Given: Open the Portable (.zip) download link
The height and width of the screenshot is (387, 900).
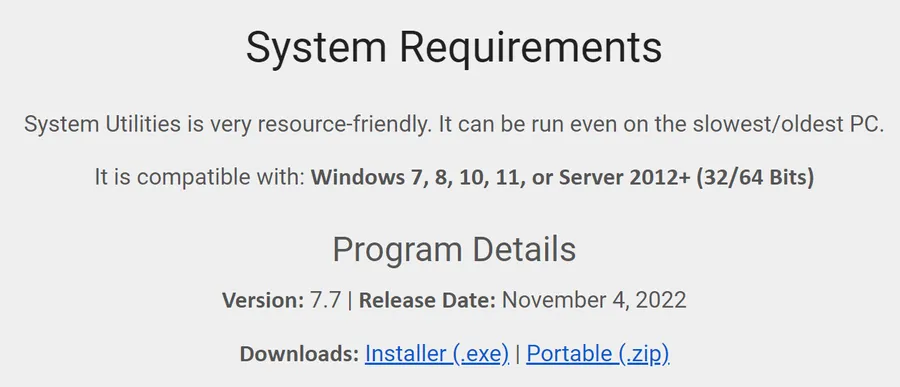Looking at the screenshot, I should pos(598,354).
